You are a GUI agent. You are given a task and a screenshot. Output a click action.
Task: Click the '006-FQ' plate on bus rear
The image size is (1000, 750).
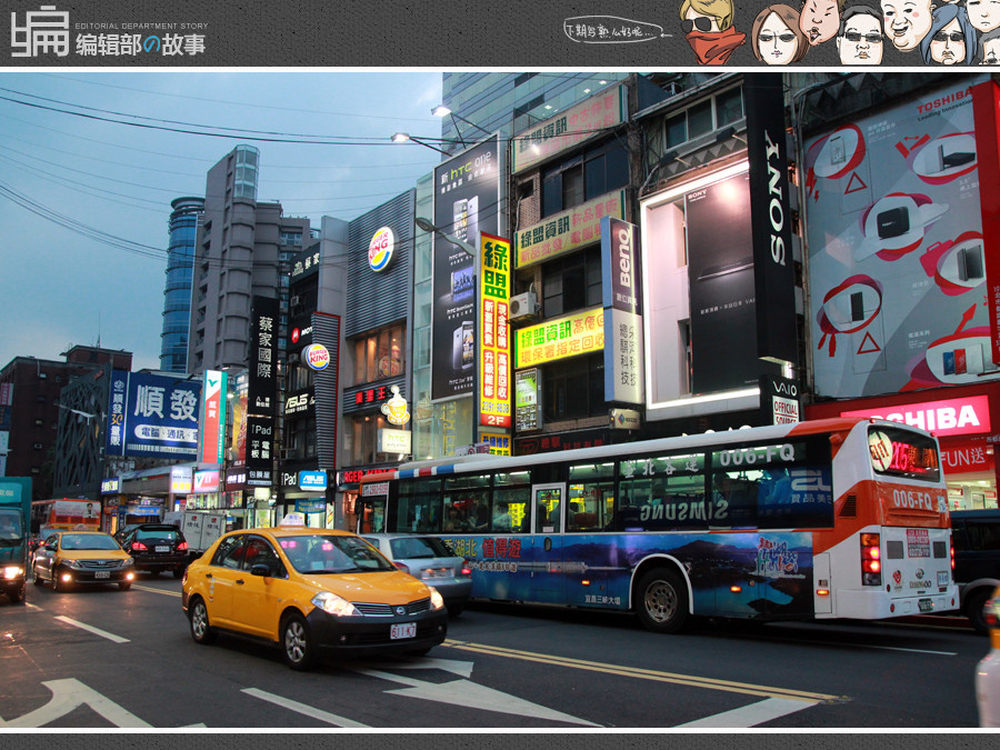pyautogui.click(x=914, y=499)
